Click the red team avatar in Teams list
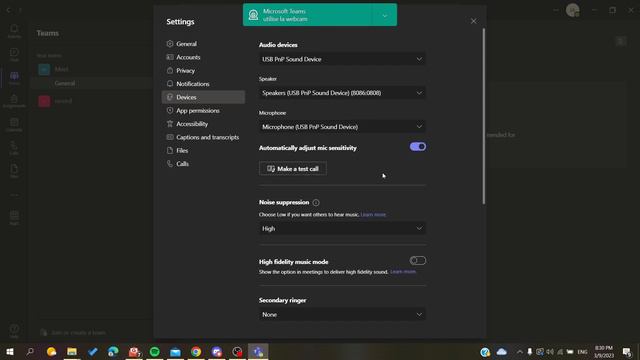The image size is (640, 360). 44,101
